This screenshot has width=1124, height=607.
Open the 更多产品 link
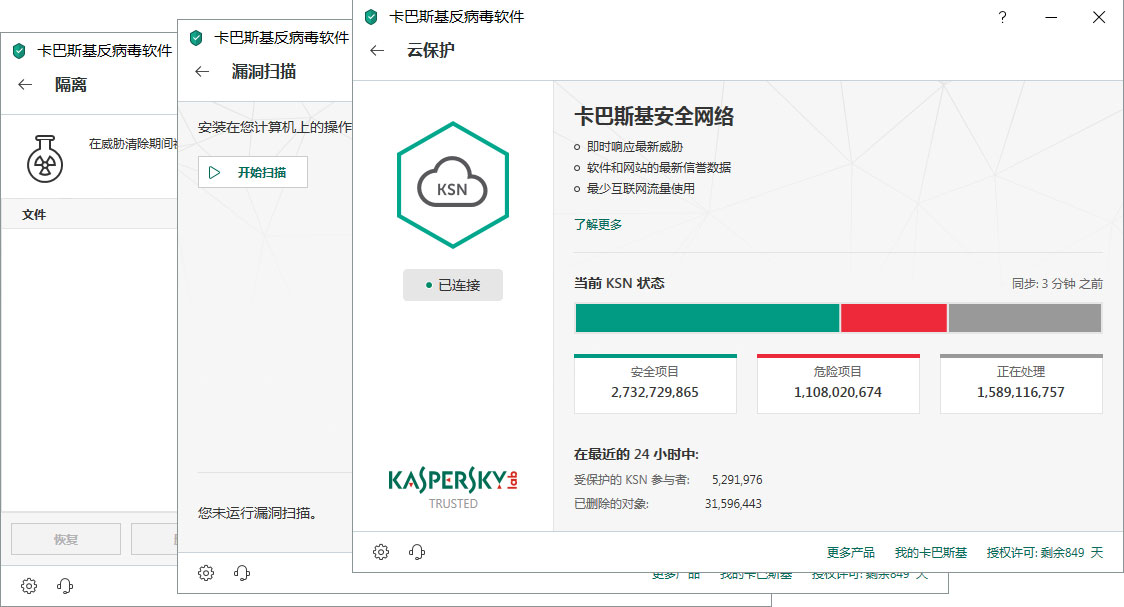tap(850, 553)
